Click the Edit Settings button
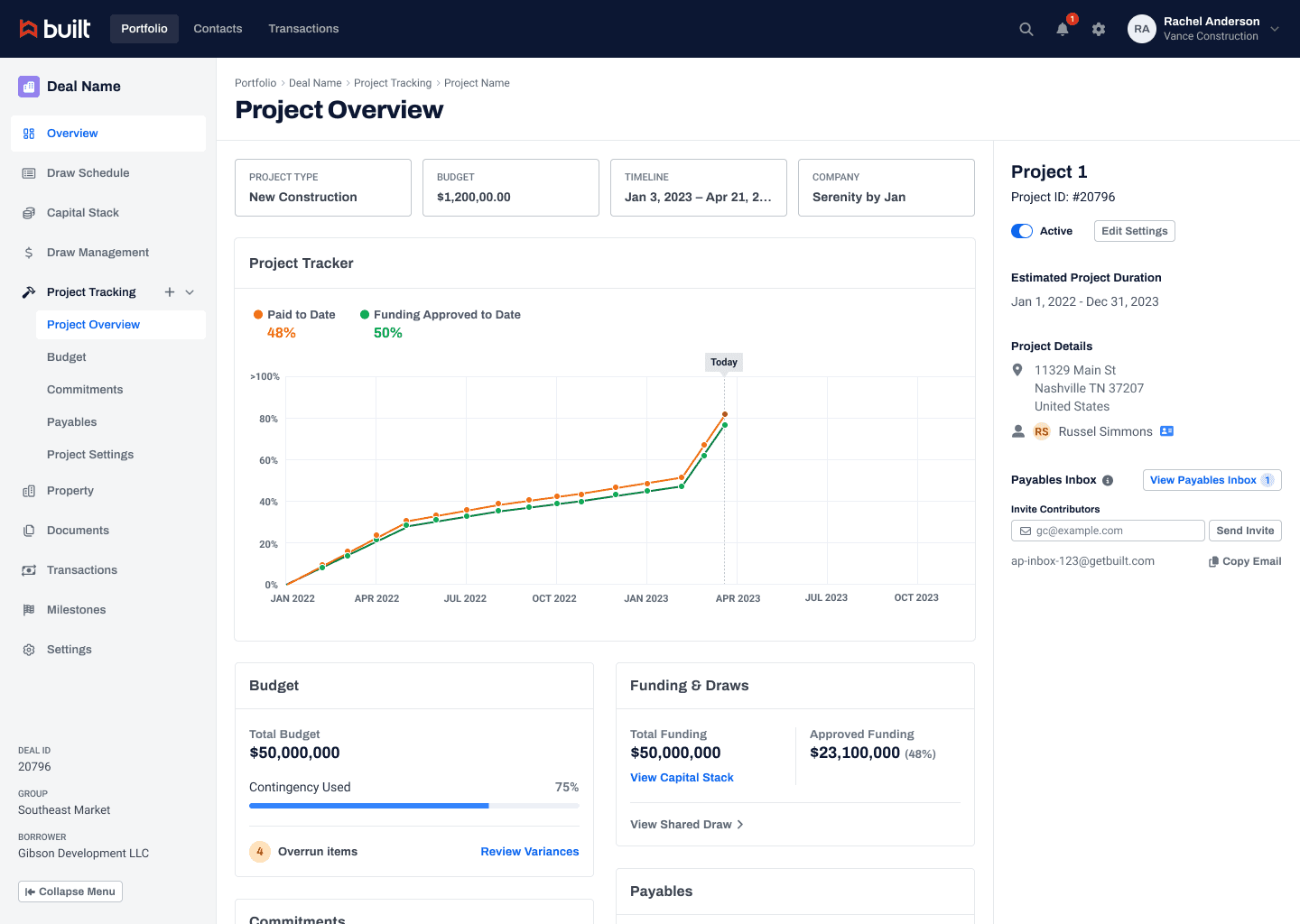Image resolution: width=1300 pixels, height=924 pixels. 1135,231
